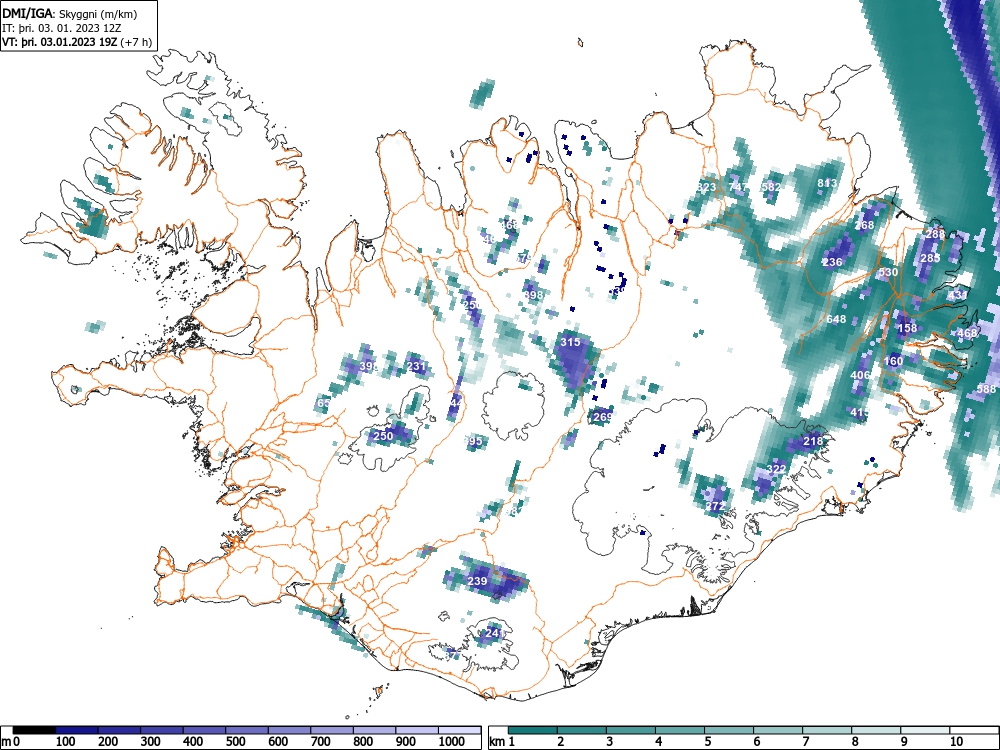Click the 'km 1' label of the kilometre legend

[503, 742]
